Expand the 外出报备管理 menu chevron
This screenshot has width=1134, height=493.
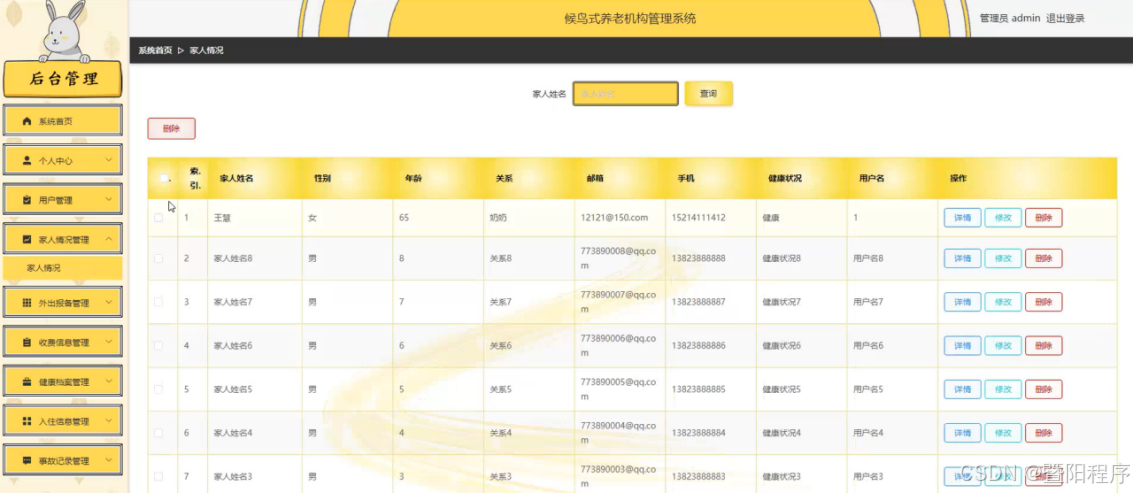point(109,302)
